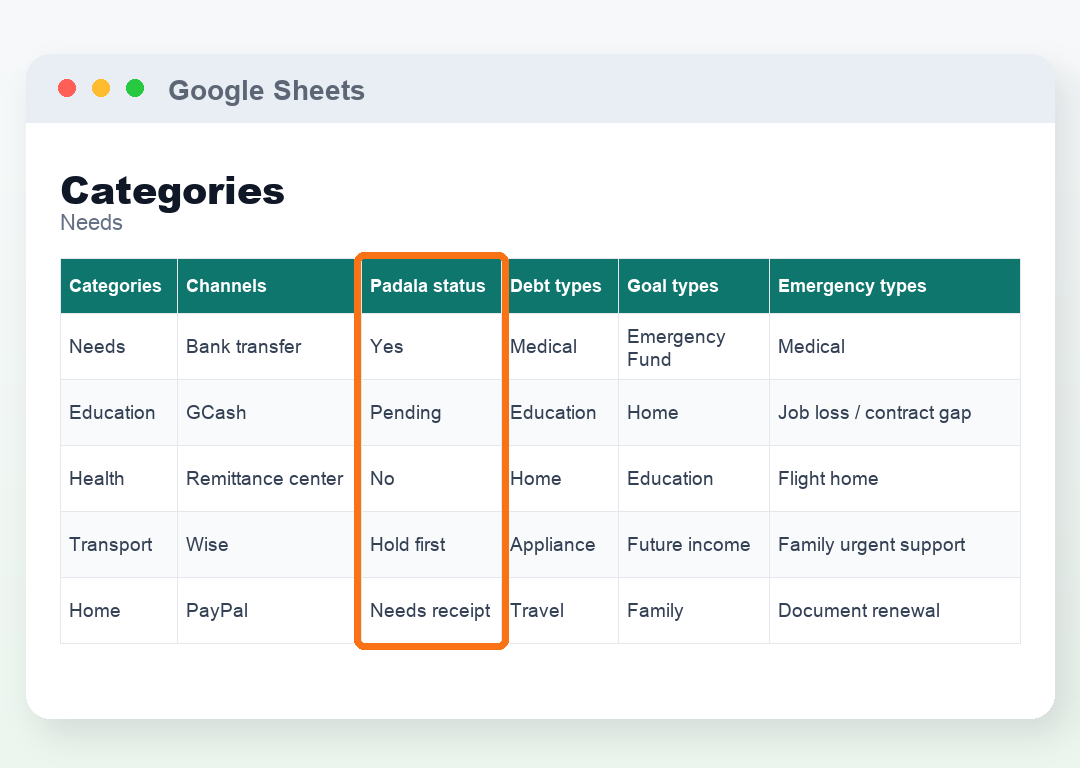Select the Categories column header
Screen dimensions: 1080x768
(119, 286)
